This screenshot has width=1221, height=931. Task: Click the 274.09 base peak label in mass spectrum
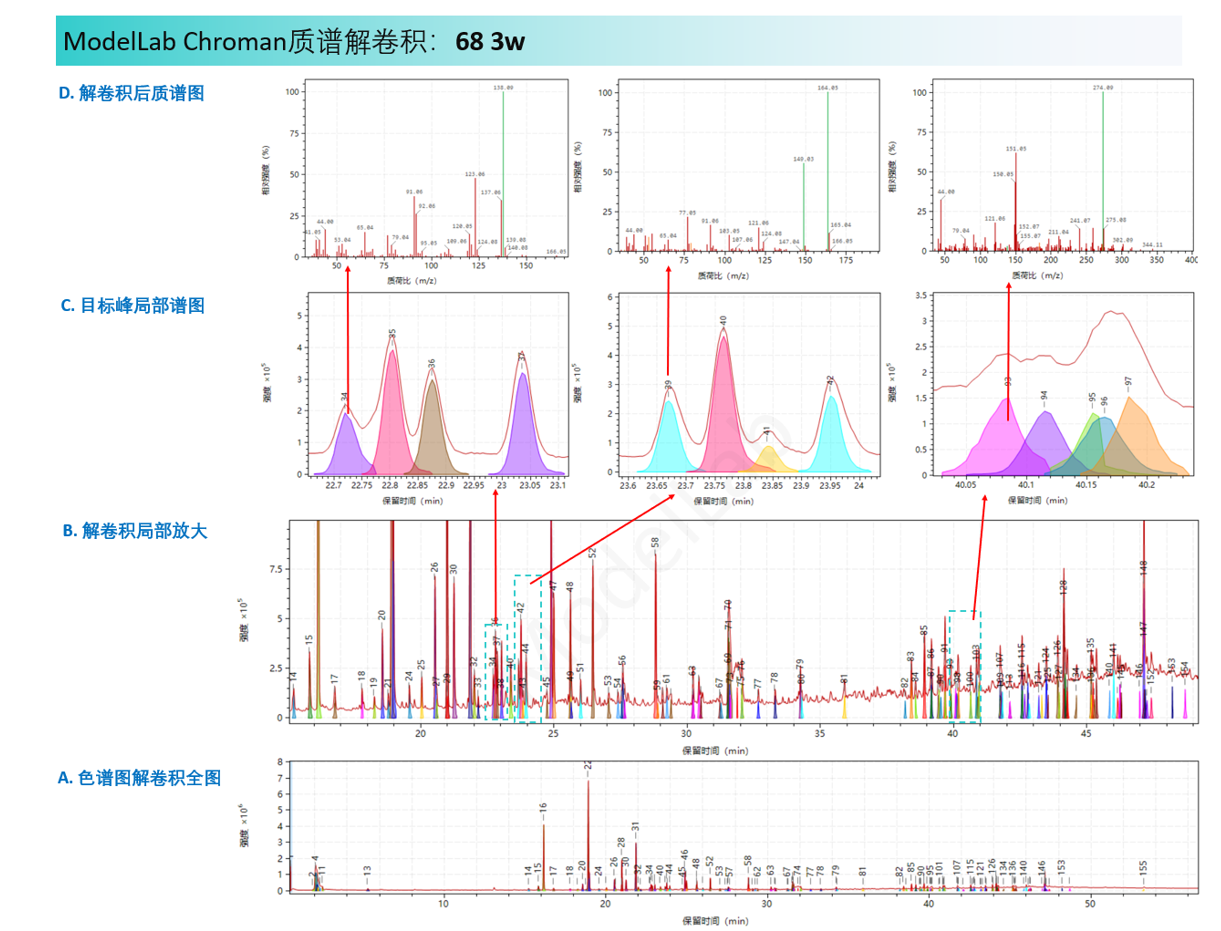[1103, 88]
